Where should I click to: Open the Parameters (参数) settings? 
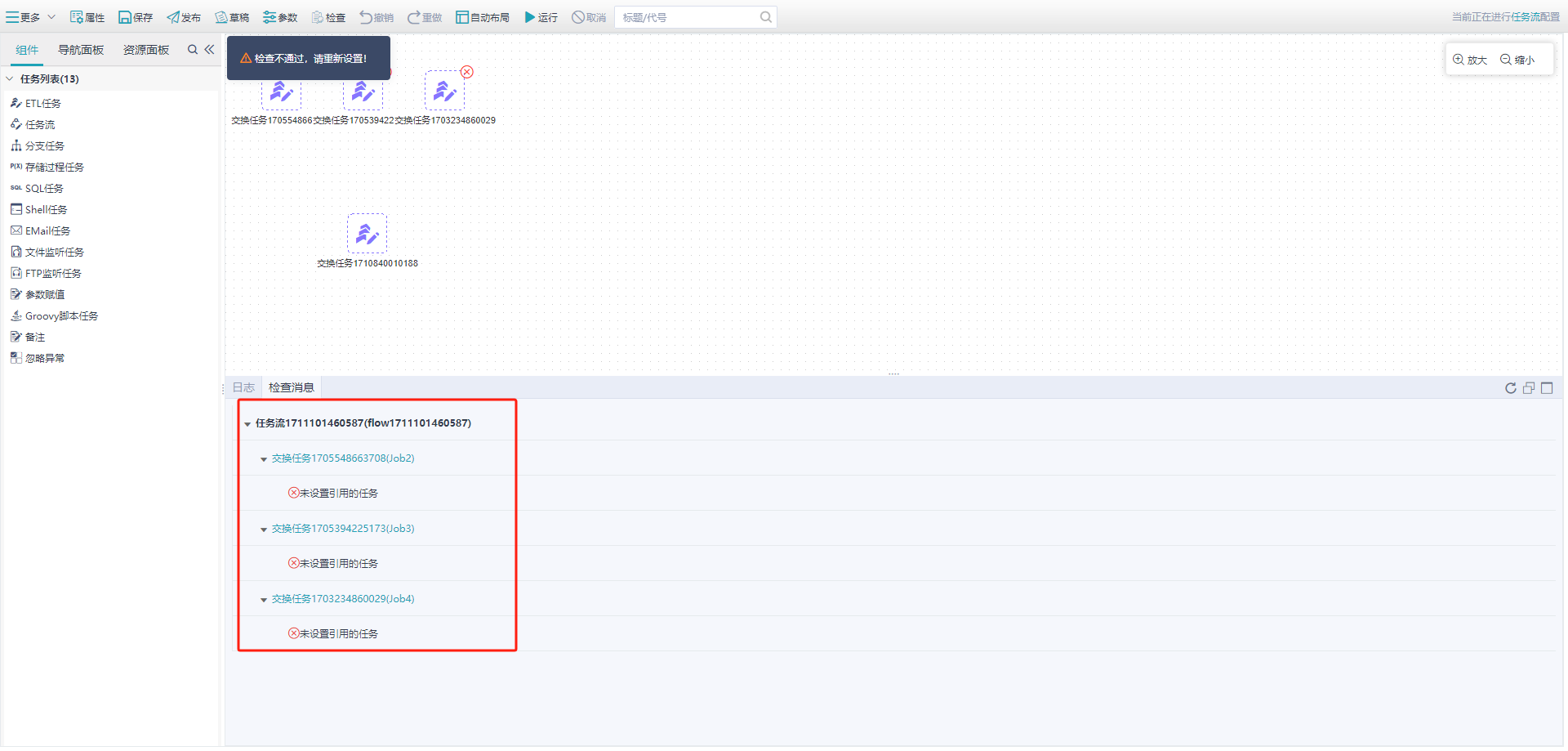(280, 17)
